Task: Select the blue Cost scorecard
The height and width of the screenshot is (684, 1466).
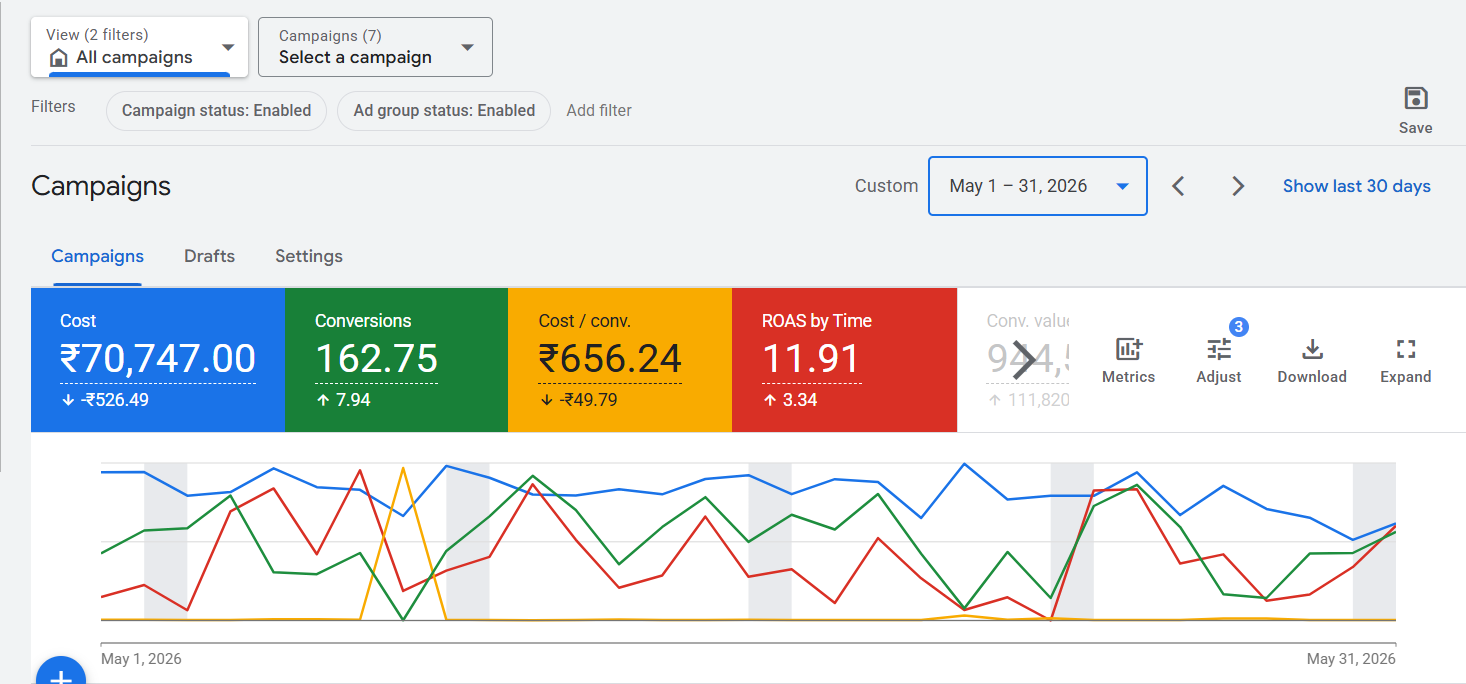Action: click(x=158, y=360)
